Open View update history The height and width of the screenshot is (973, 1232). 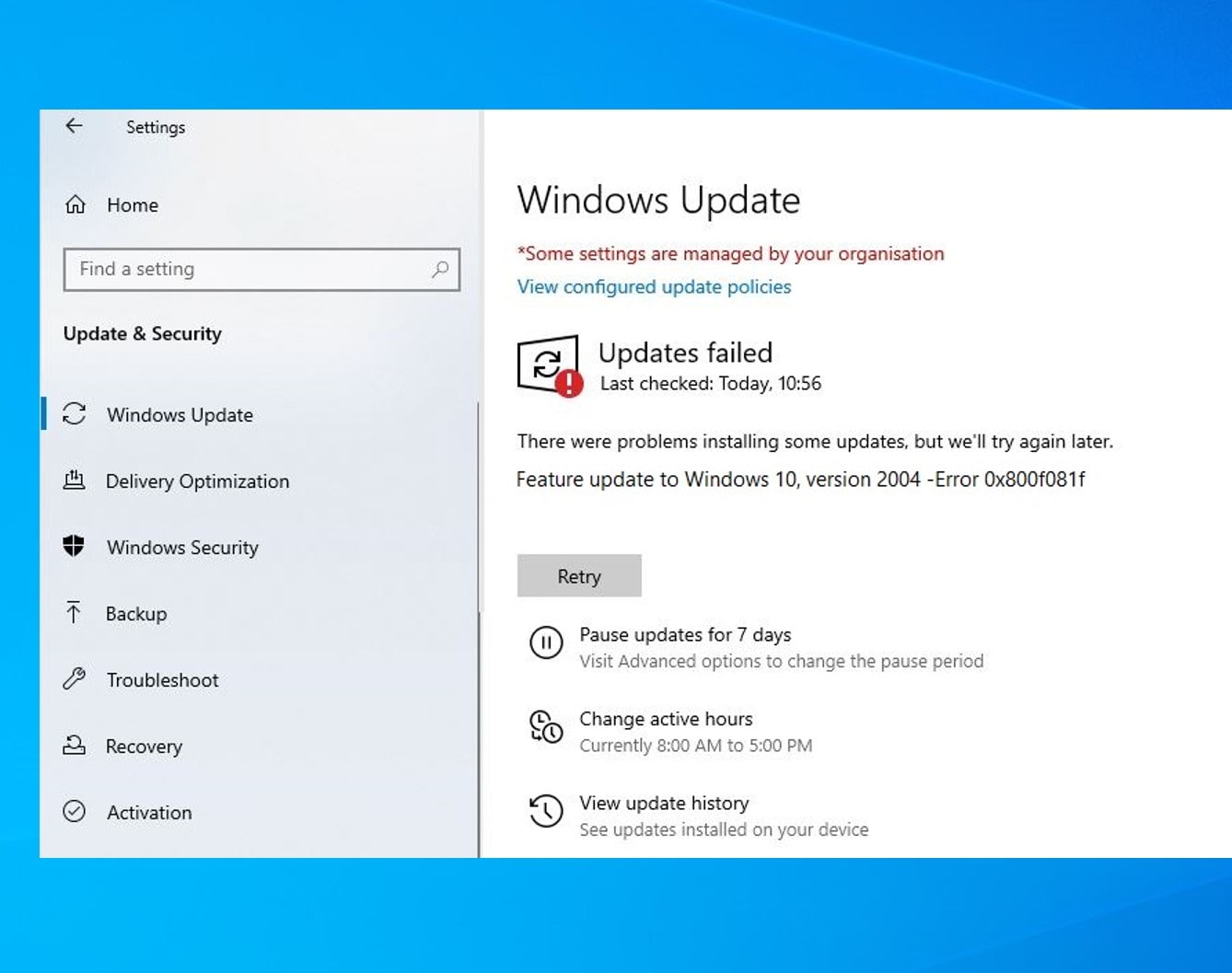pyautogui.click(x=664, y=803)
